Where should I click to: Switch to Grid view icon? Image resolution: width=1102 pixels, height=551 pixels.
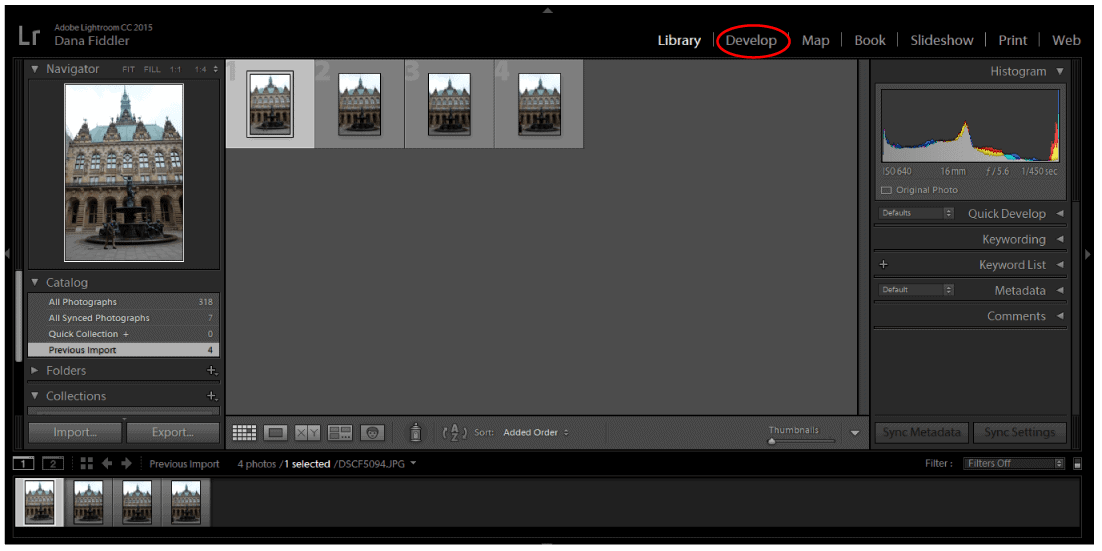pyautogui.click(x=244, y=433)
